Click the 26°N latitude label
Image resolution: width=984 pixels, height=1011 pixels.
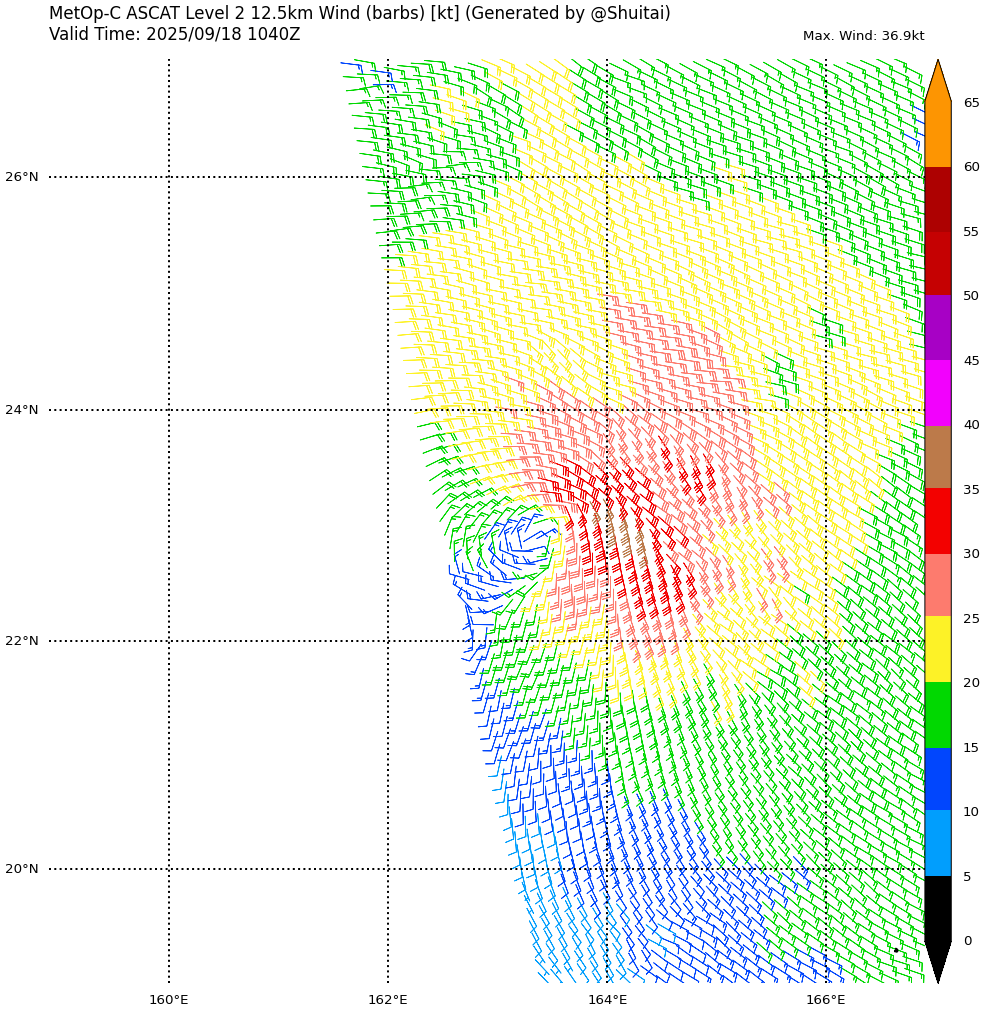[x=22, y=177]
